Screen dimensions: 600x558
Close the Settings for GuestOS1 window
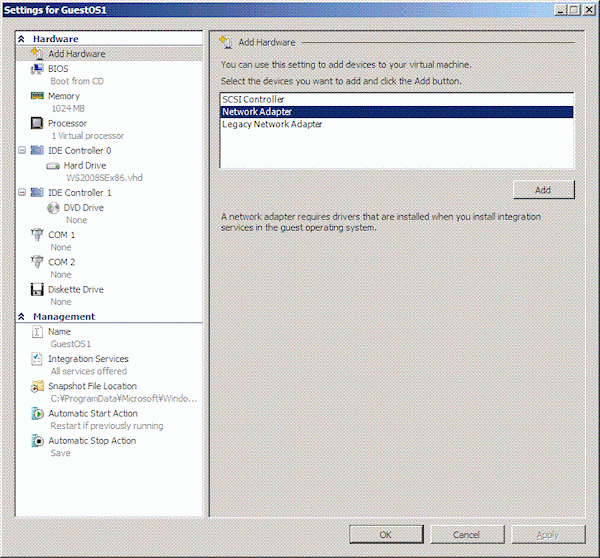589,10
